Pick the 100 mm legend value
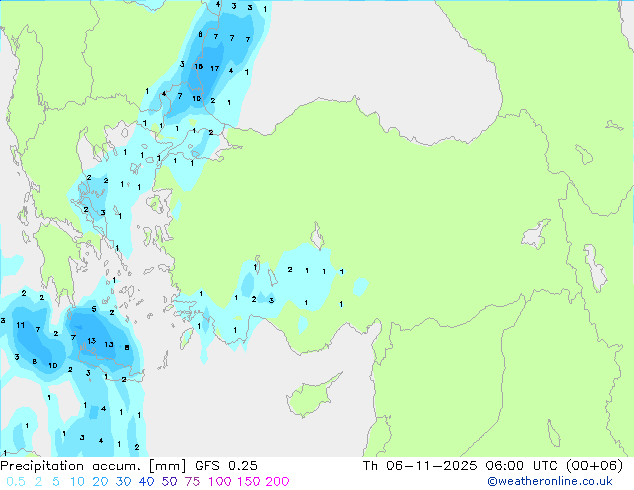 click(220, 482)
